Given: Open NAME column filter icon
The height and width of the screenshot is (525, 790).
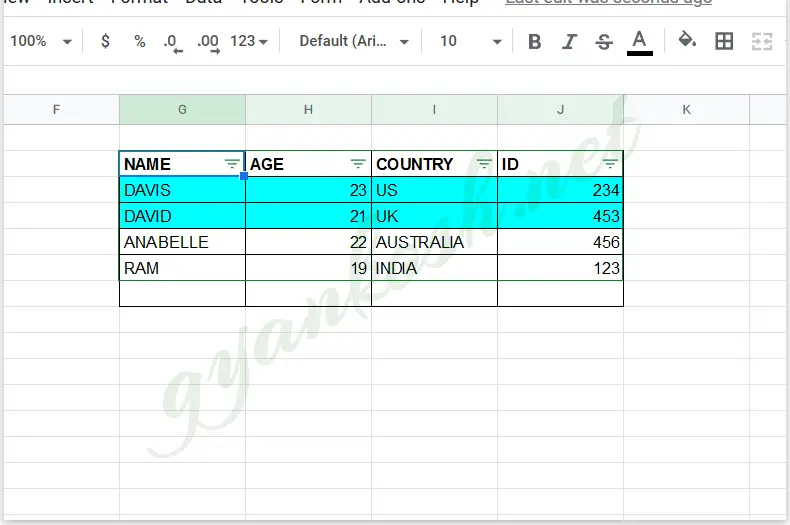Looking at the screenshot, I should point(232,164).
